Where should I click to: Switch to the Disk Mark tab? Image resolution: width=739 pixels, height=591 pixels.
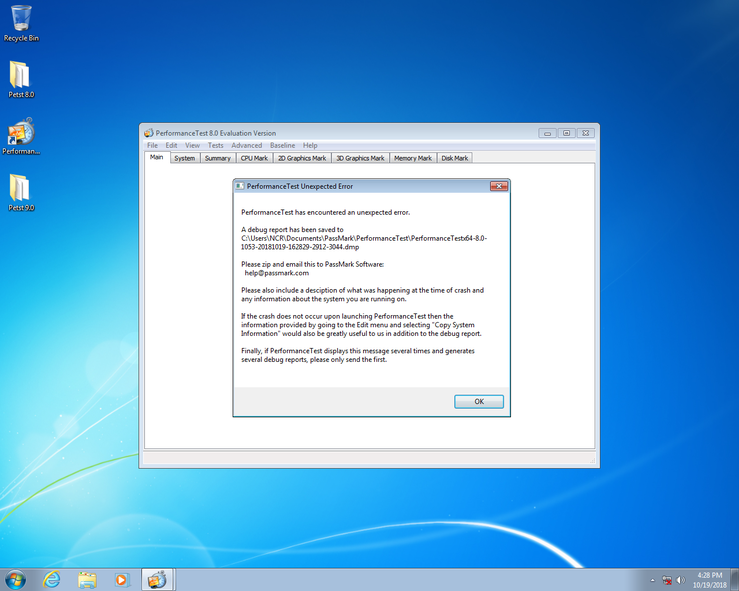(455, 158)
